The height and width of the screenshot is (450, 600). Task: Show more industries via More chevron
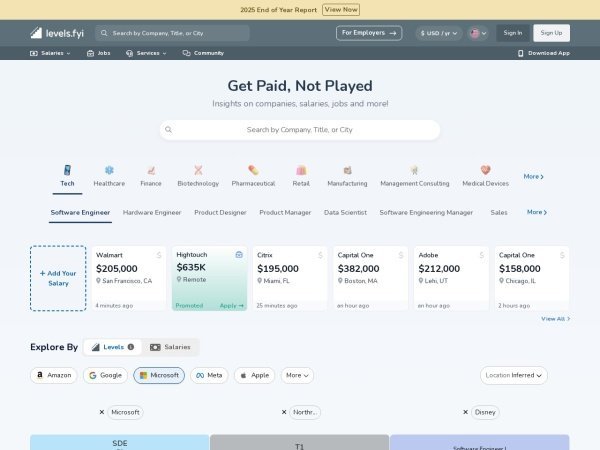534,176
